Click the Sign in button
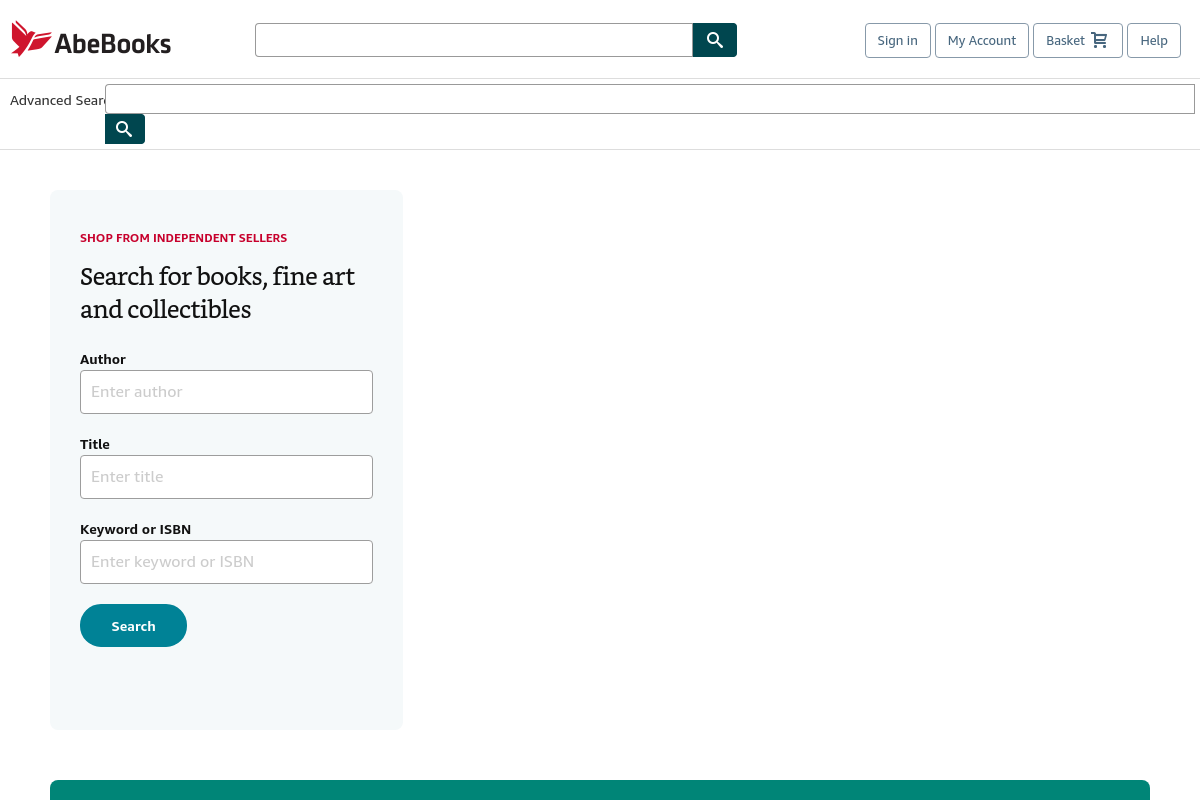This screenshot has width=1200, height=800. pyautogui.click(x=898, y=40)
